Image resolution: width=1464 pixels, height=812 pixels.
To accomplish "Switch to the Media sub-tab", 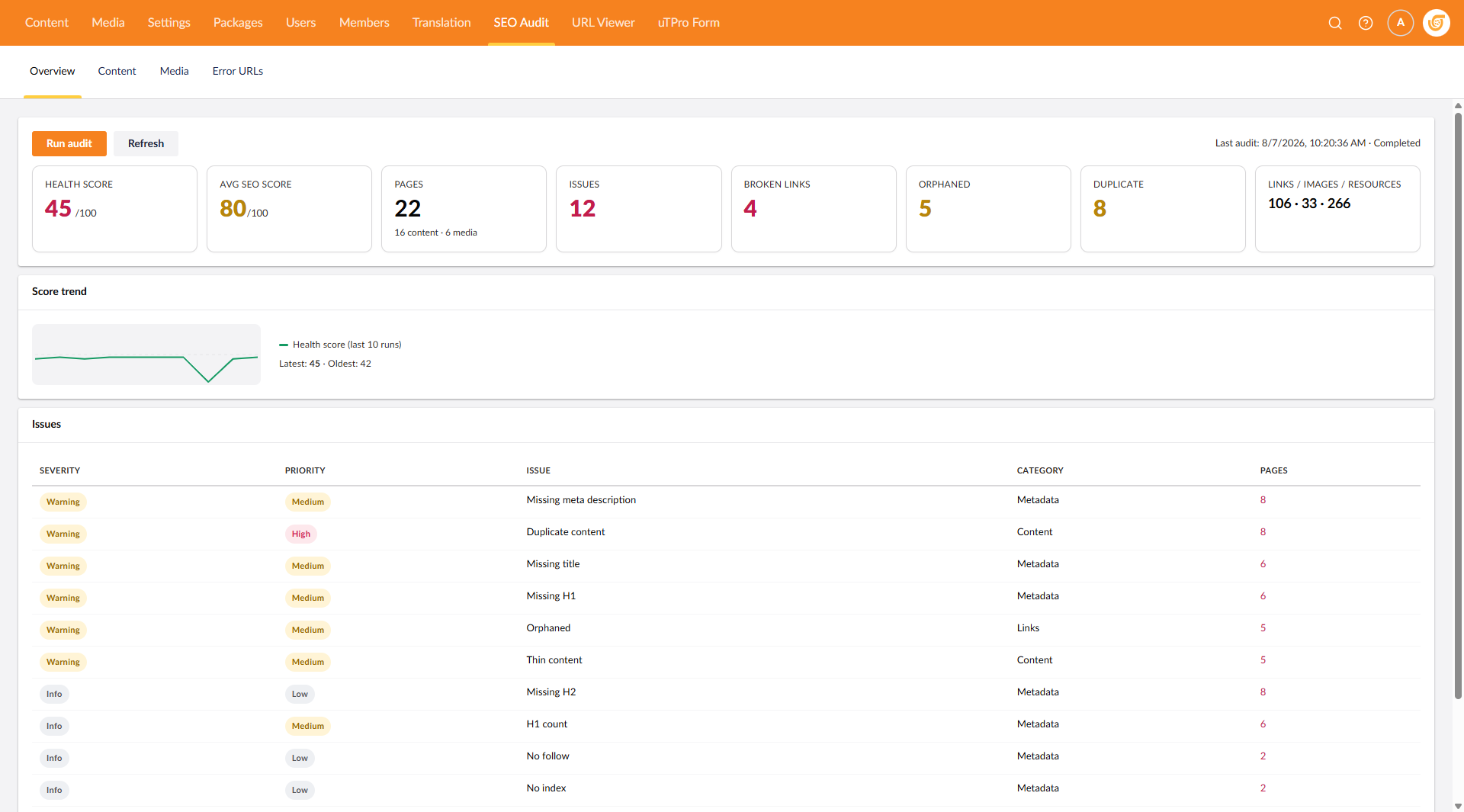I will tap(174, 71).
